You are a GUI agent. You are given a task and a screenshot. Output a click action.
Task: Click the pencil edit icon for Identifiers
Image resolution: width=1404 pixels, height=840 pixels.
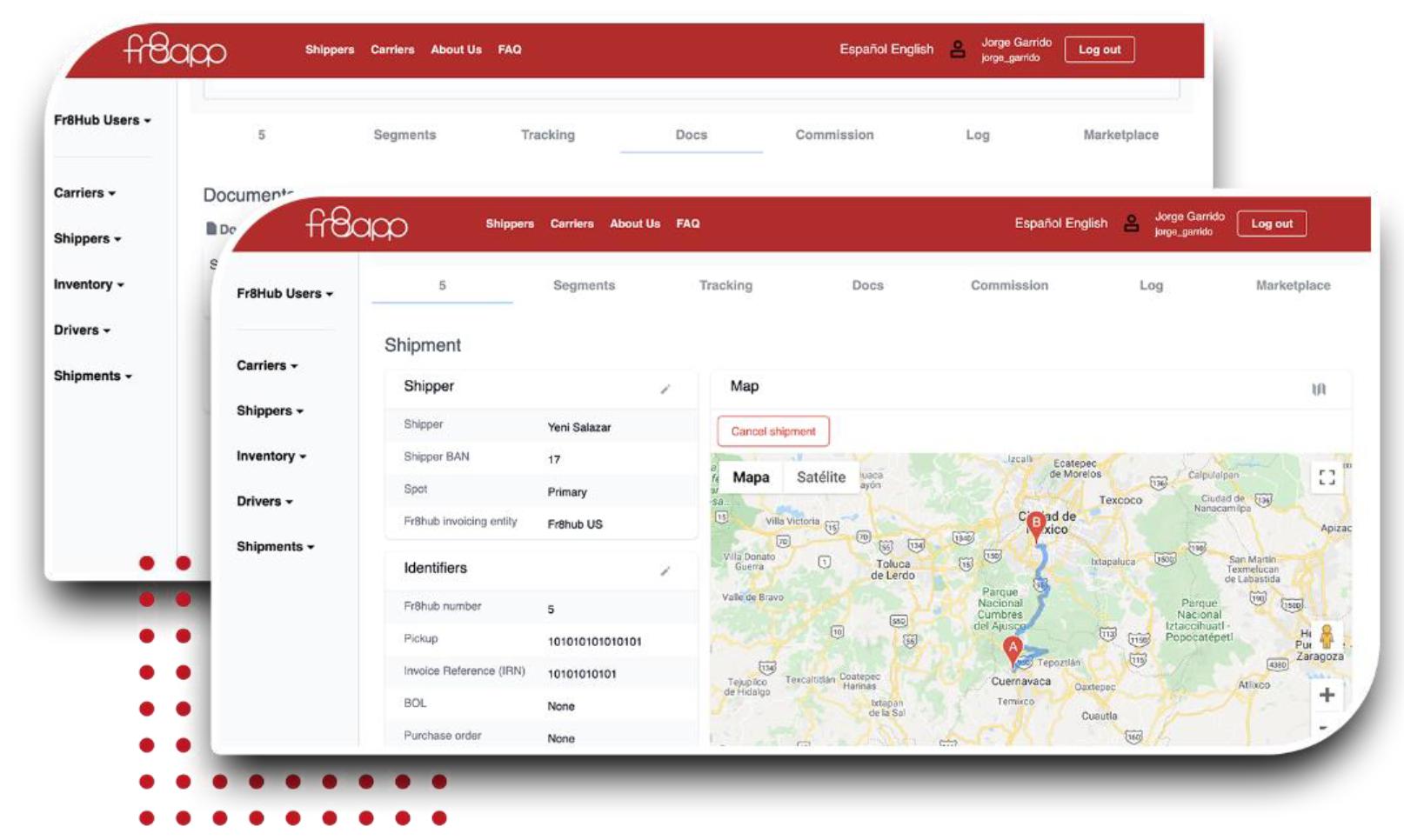pos(665,570)
